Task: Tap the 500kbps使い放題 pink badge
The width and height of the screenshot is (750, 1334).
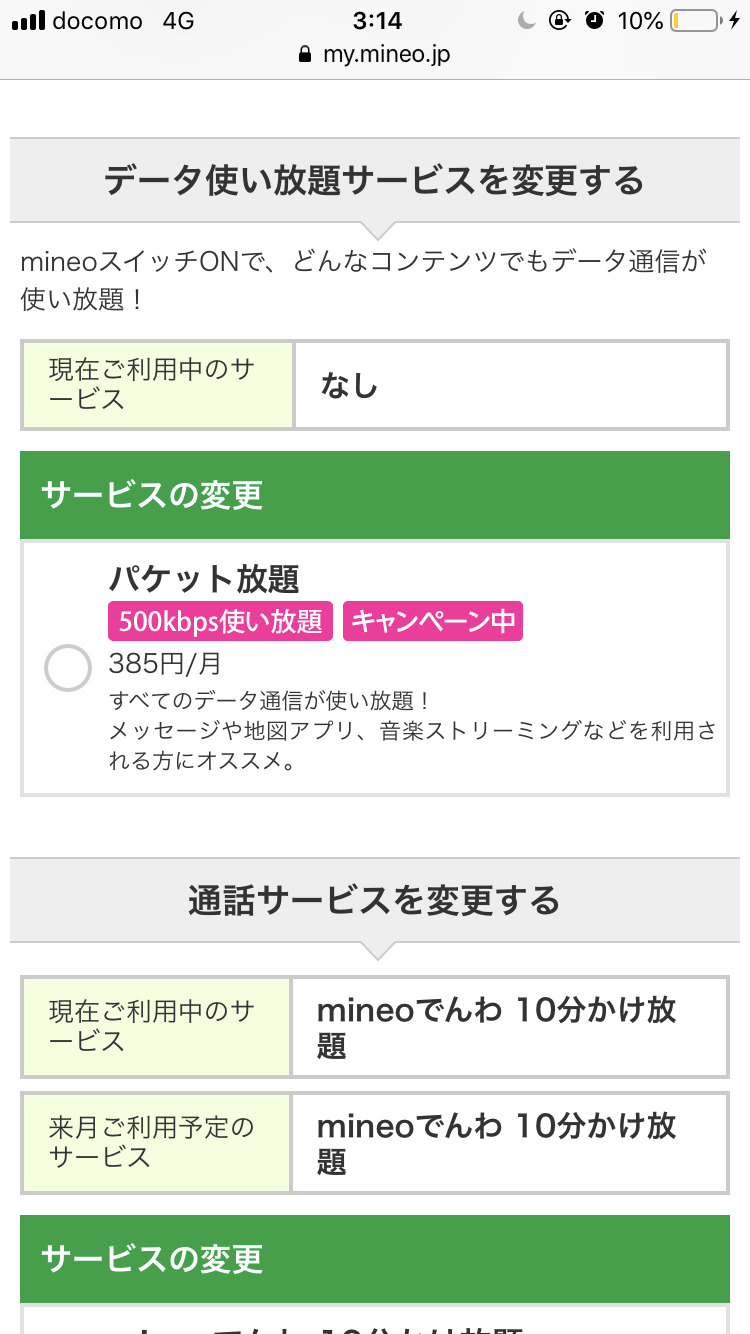Action: 220,621
